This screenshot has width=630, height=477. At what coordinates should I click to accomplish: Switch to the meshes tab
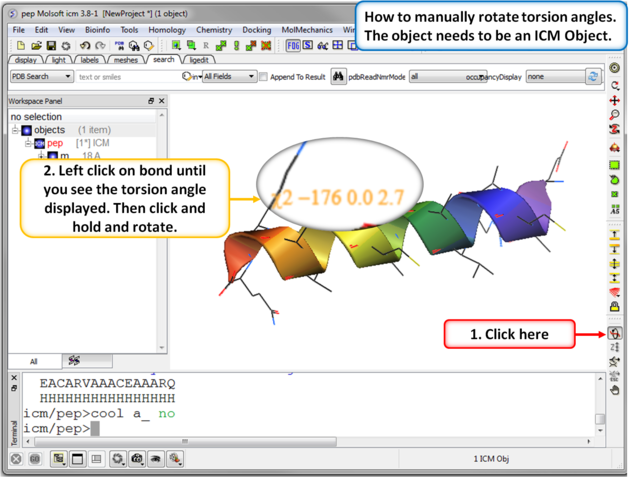coord(126,60)
